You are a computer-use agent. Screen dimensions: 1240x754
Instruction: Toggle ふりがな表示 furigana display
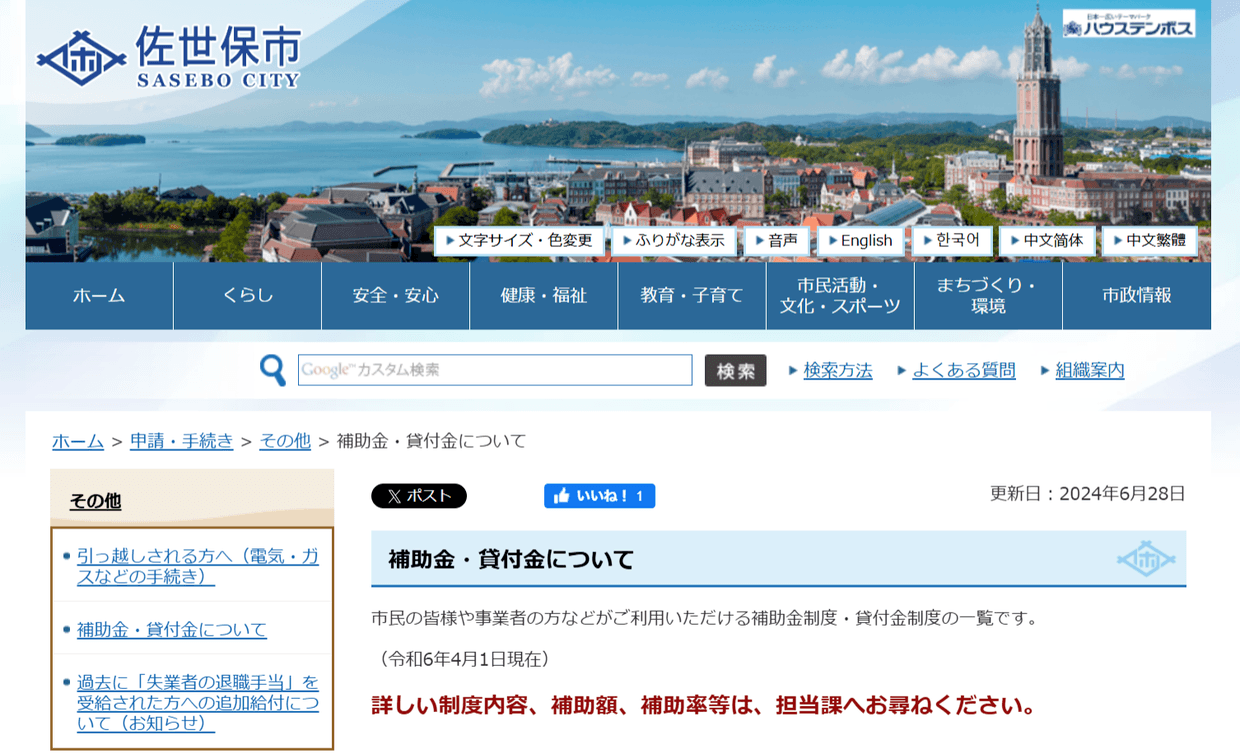(674, 241)
